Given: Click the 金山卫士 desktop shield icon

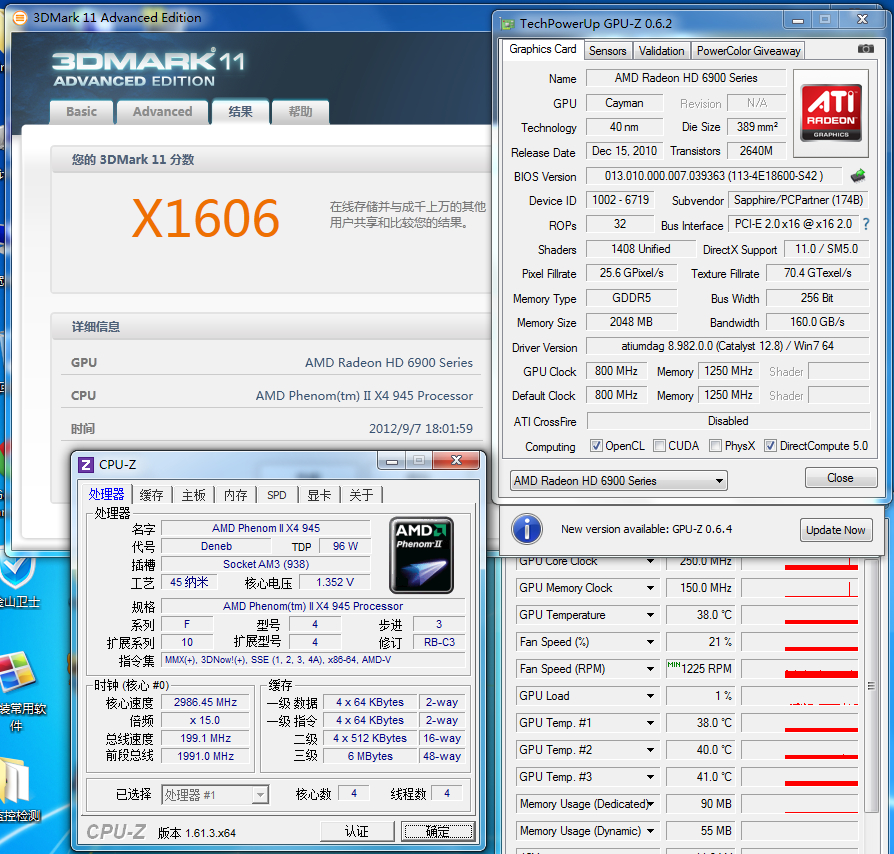Looking at the screenshot, I should click(x=19, y=580).
